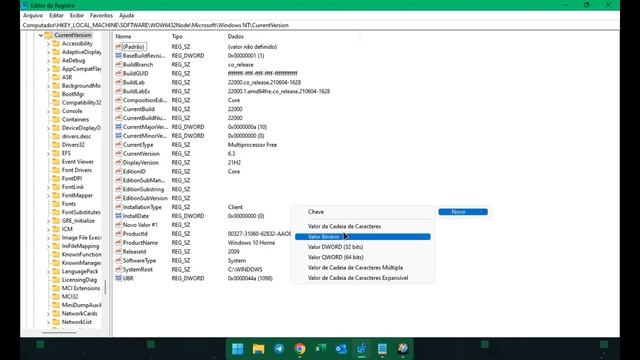Expand the AdaptiveDisplay key
This screenshot has width=640, height=360.
(48, 52)
